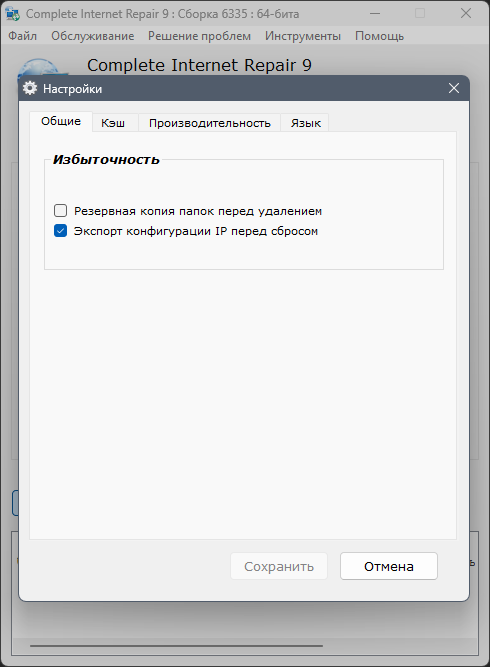Close the Настройки dialog with the X
The height and width of the screenshot is (667, 490).
click(x=454, y=88)
